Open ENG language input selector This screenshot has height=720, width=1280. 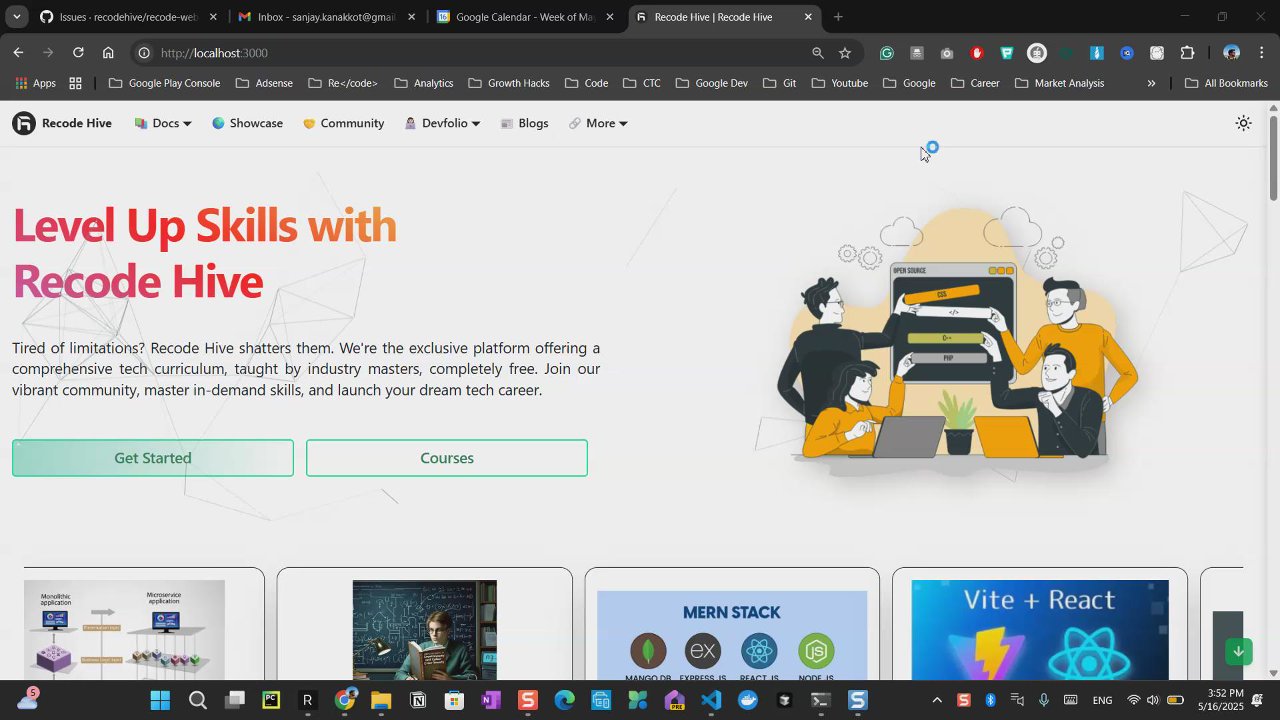1102,700
